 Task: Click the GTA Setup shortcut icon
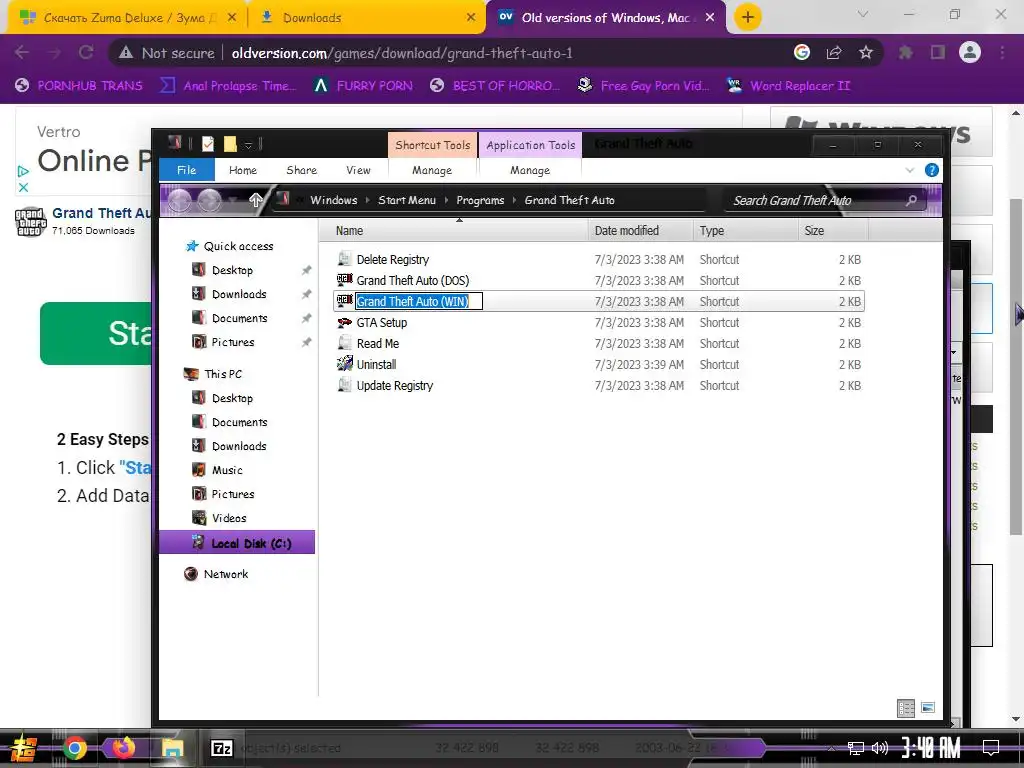(344, 322)
